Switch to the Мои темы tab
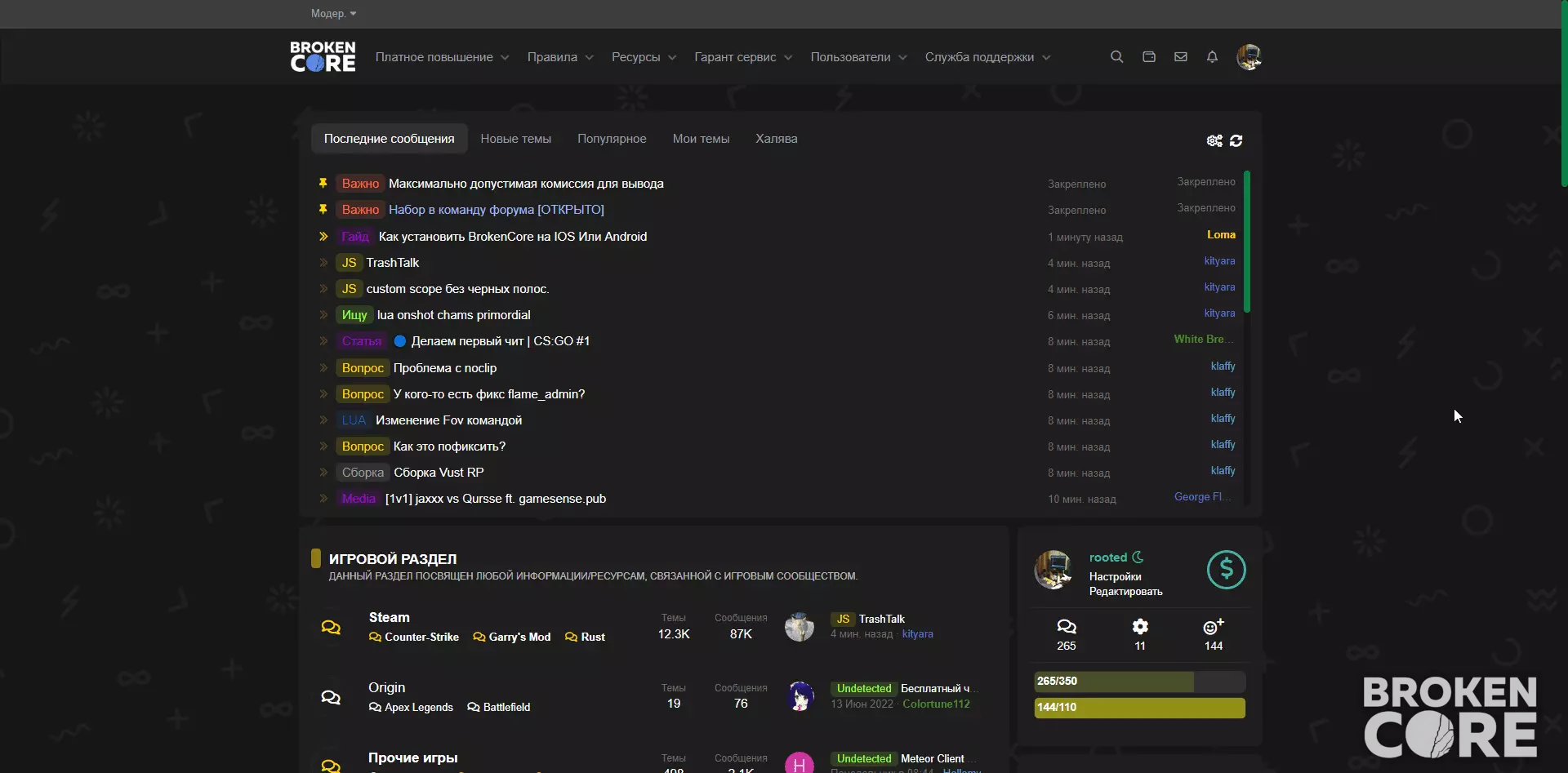The width and height of the screenshot is (1568, 773). 701,139
